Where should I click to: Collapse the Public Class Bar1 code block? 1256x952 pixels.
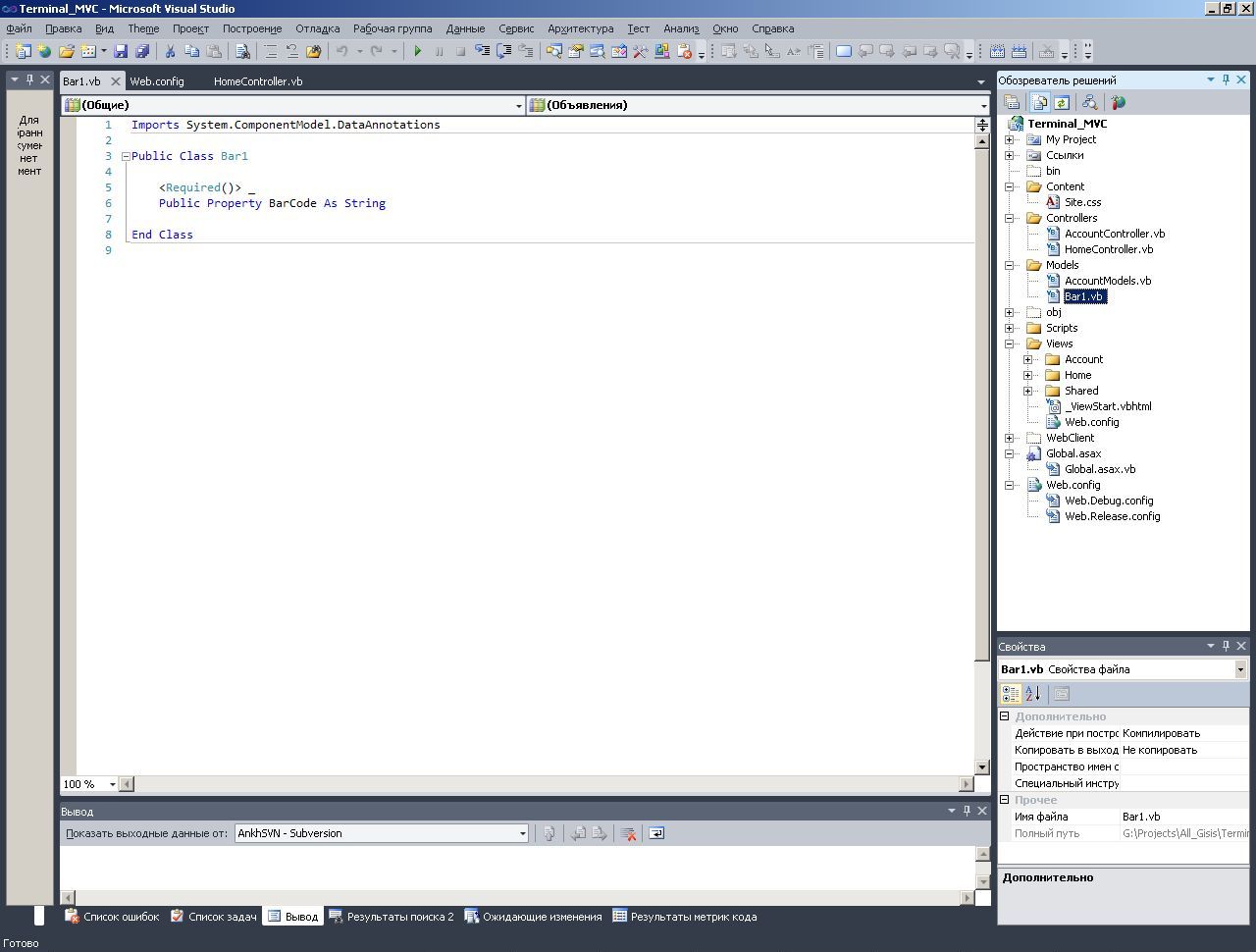click(126, 156)
